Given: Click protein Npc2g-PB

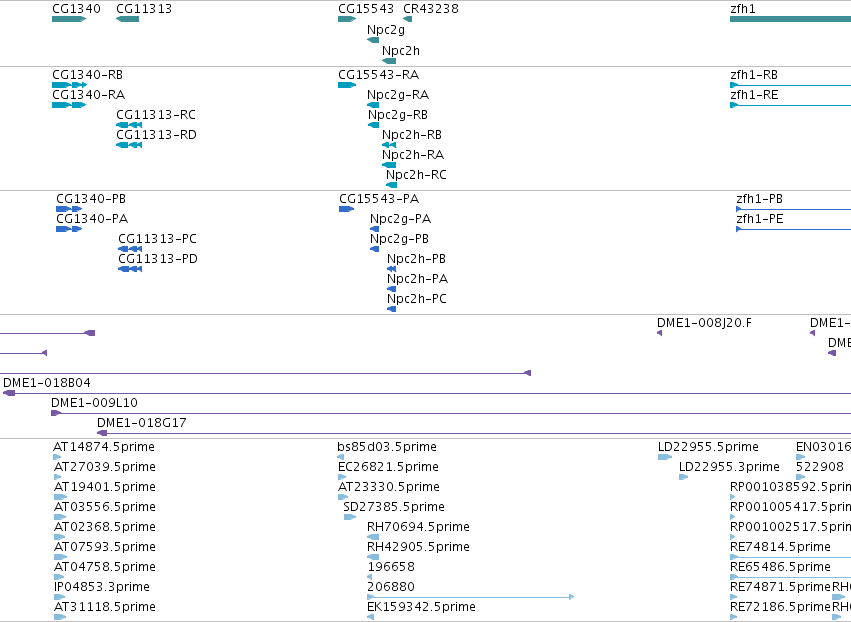Looking at the screenshot, I should click(399, 239).
